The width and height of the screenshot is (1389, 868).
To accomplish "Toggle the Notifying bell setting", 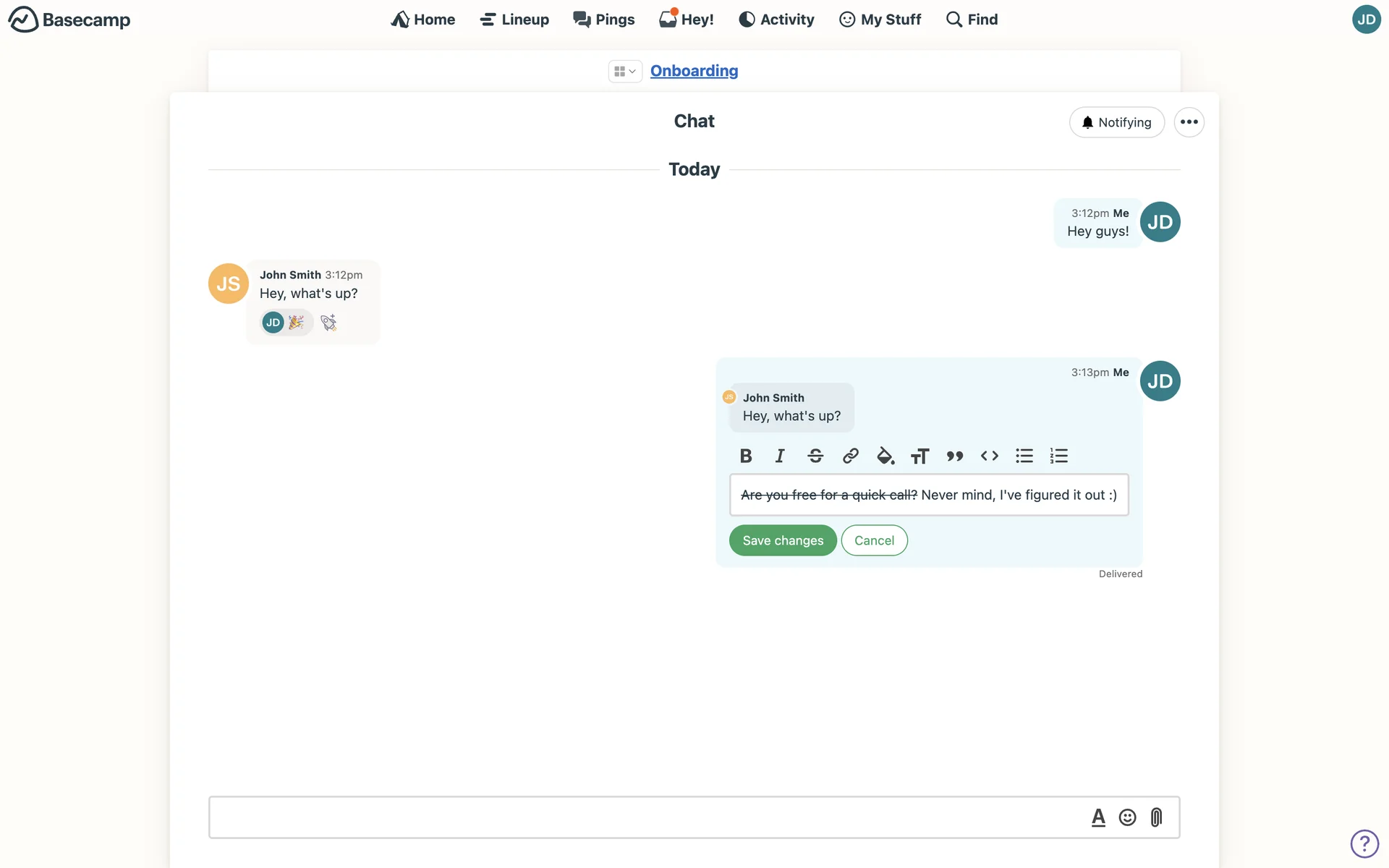I will [x=1116, y=122].
